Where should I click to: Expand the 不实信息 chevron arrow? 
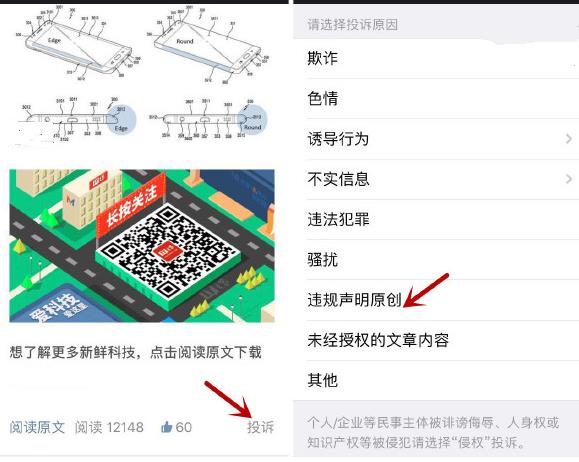(569, 179)
